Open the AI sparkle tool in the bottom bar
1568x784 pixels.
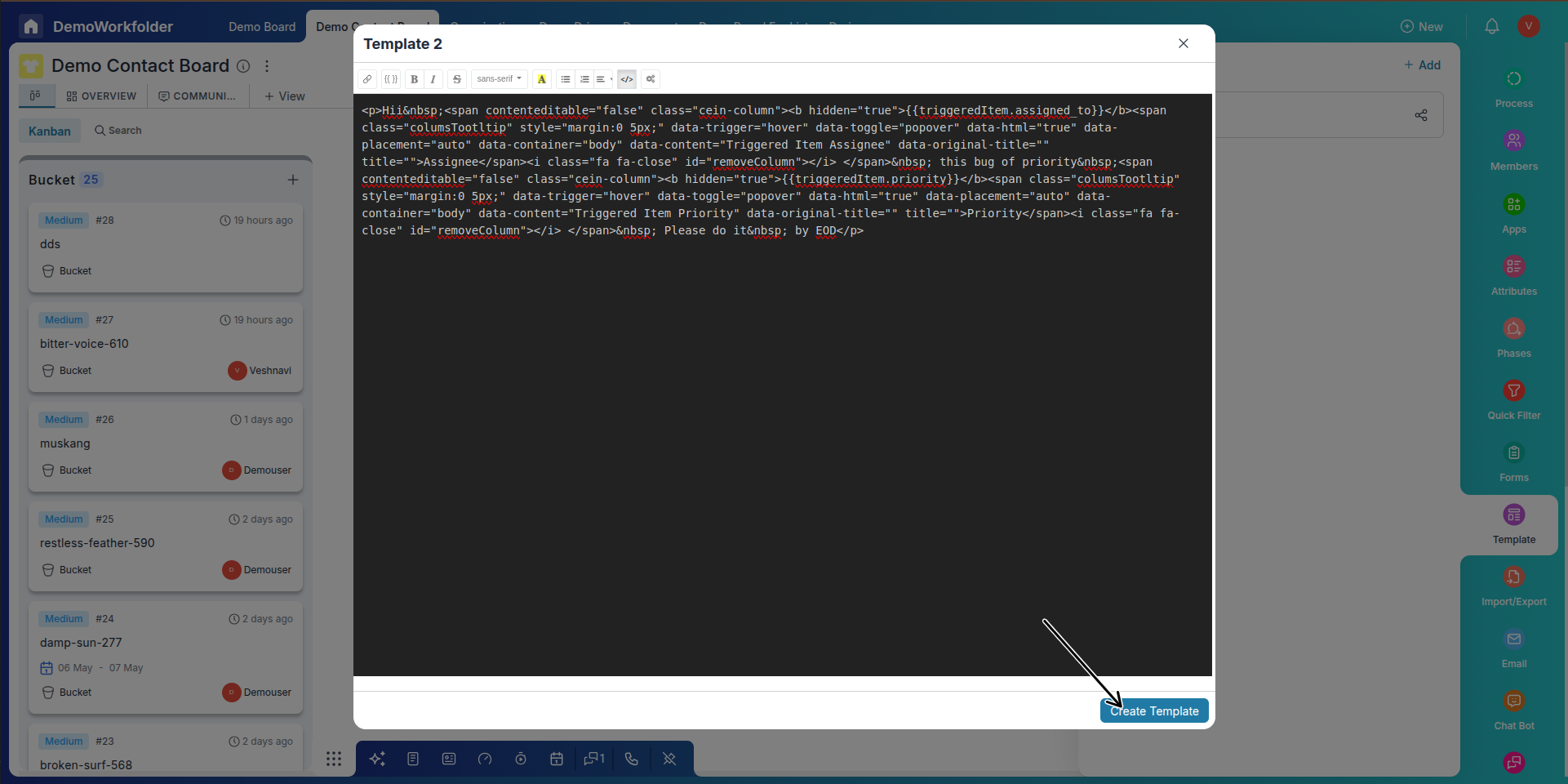click(377, 759)
